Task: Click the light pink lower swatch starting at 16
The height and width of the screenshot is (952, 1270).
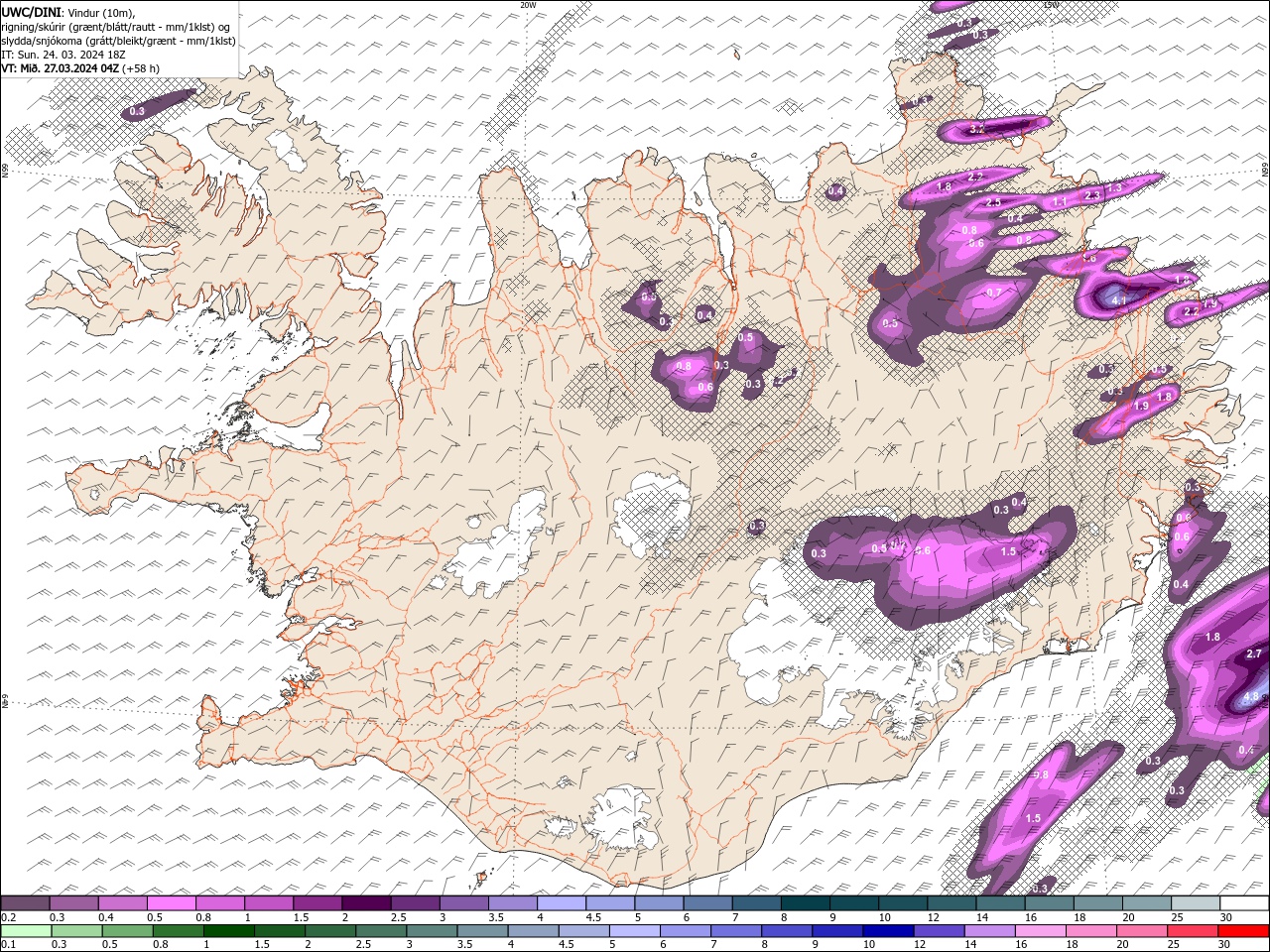Action: pos(1042,931)
